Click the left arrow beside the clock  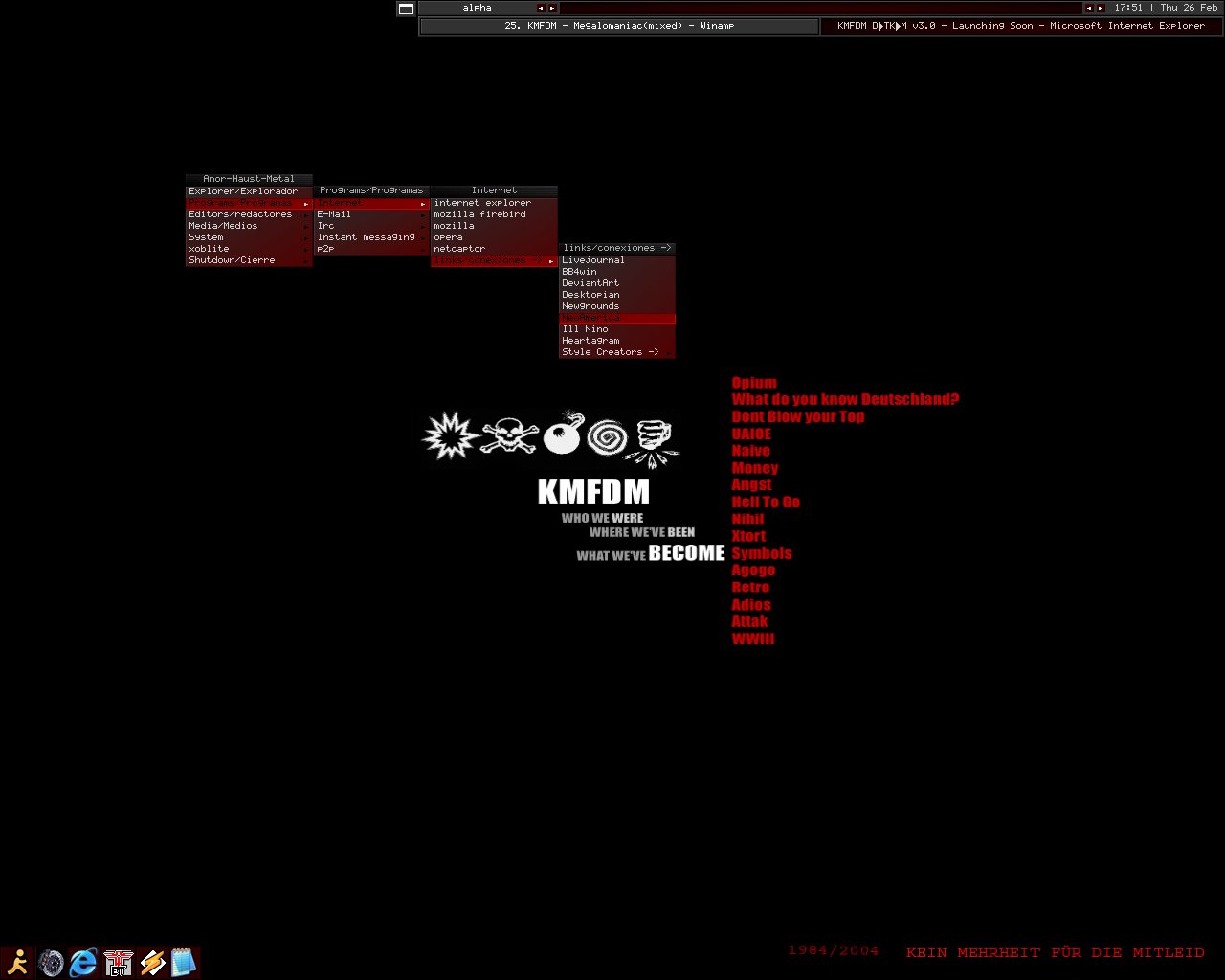1088,8
